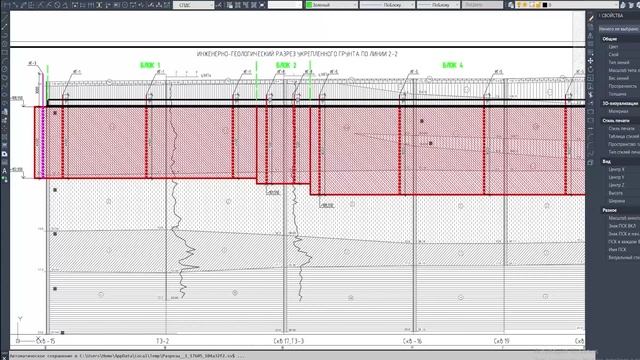Select the Erase tool in Modify toolbar

tap(591, 19)
